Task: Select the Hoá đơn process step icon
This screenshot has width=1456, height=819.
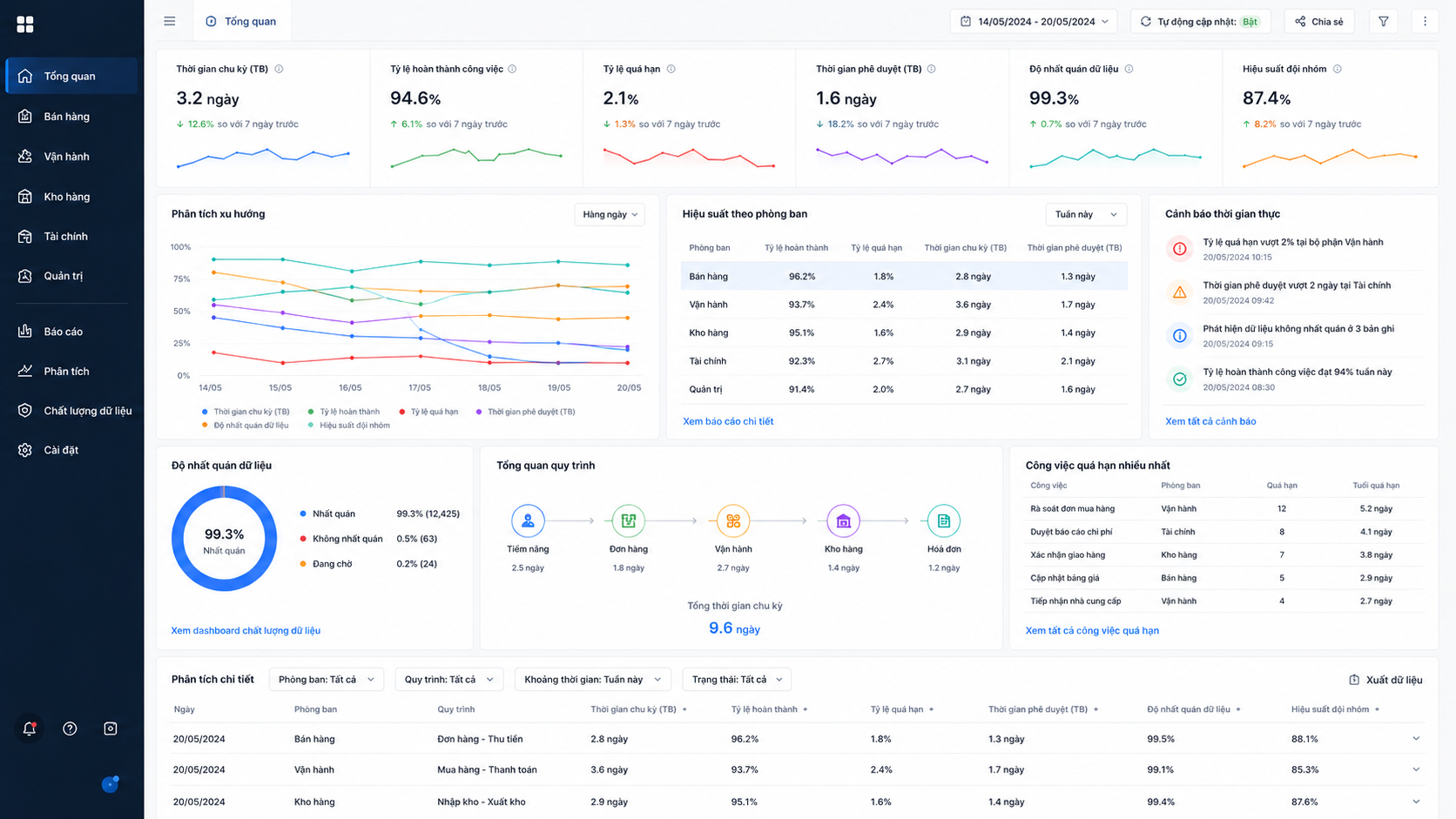Action: point(944,520)
